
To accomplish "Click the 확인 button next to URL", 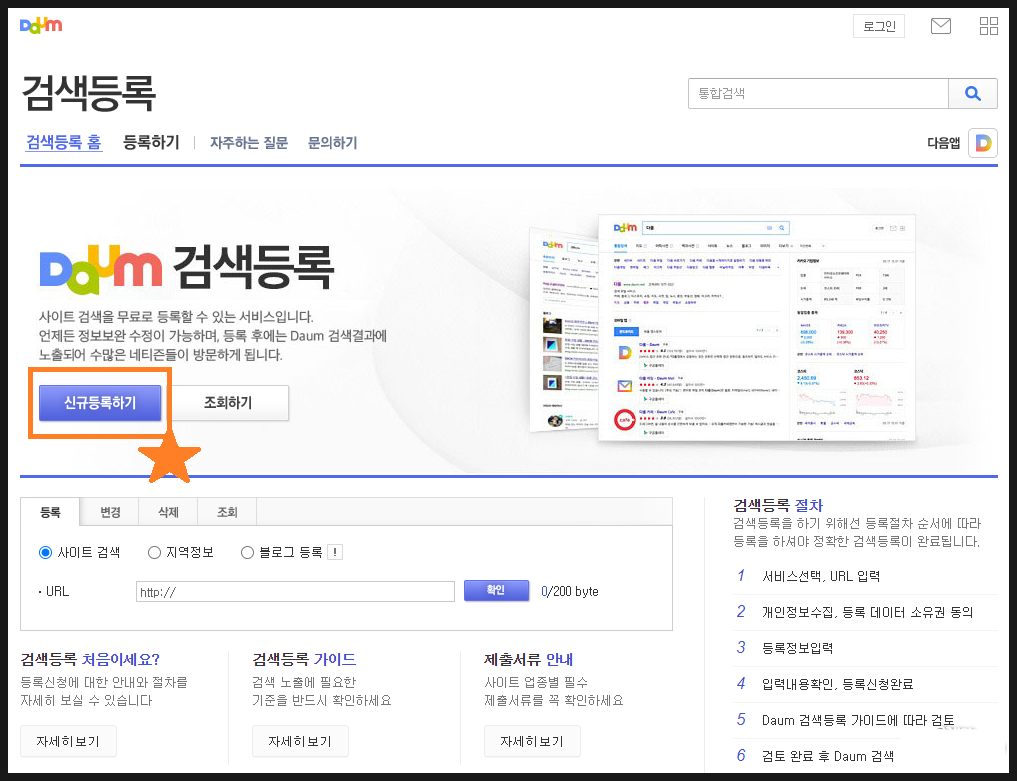I will [x=496, y=590].
